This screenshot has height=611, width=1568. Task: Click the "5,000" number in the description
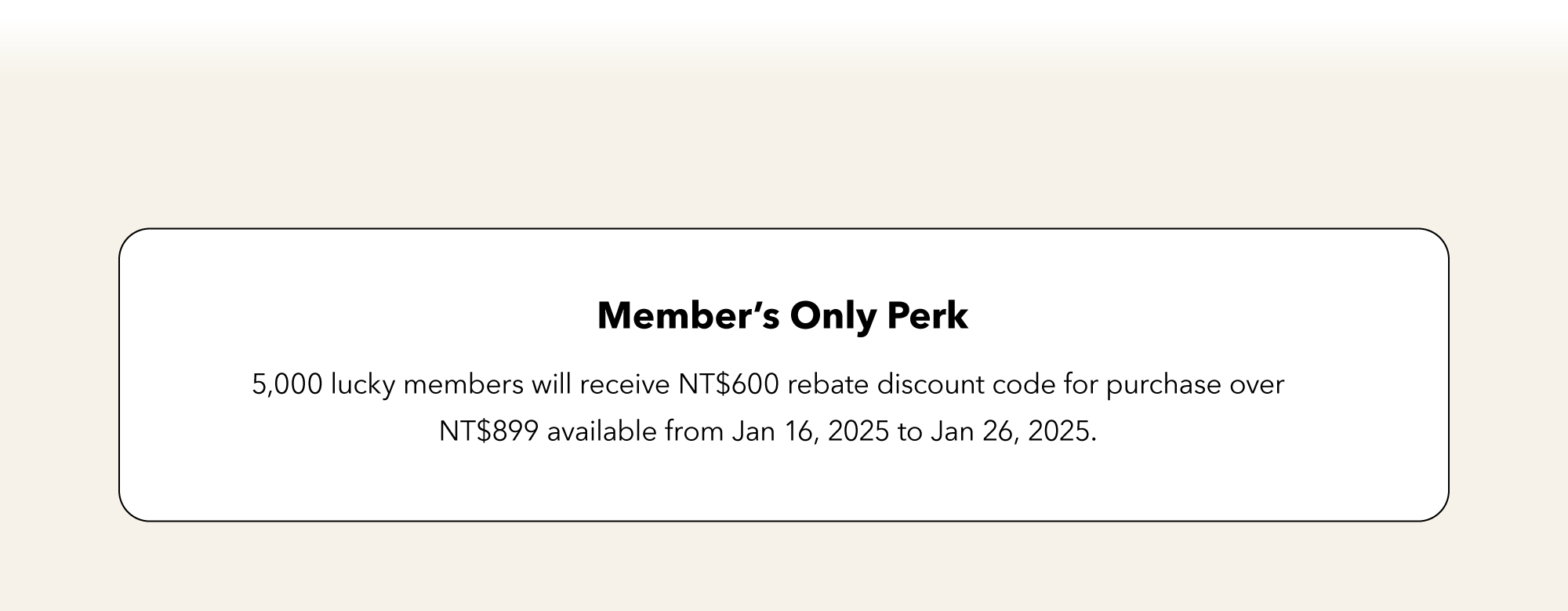[287, 385]
